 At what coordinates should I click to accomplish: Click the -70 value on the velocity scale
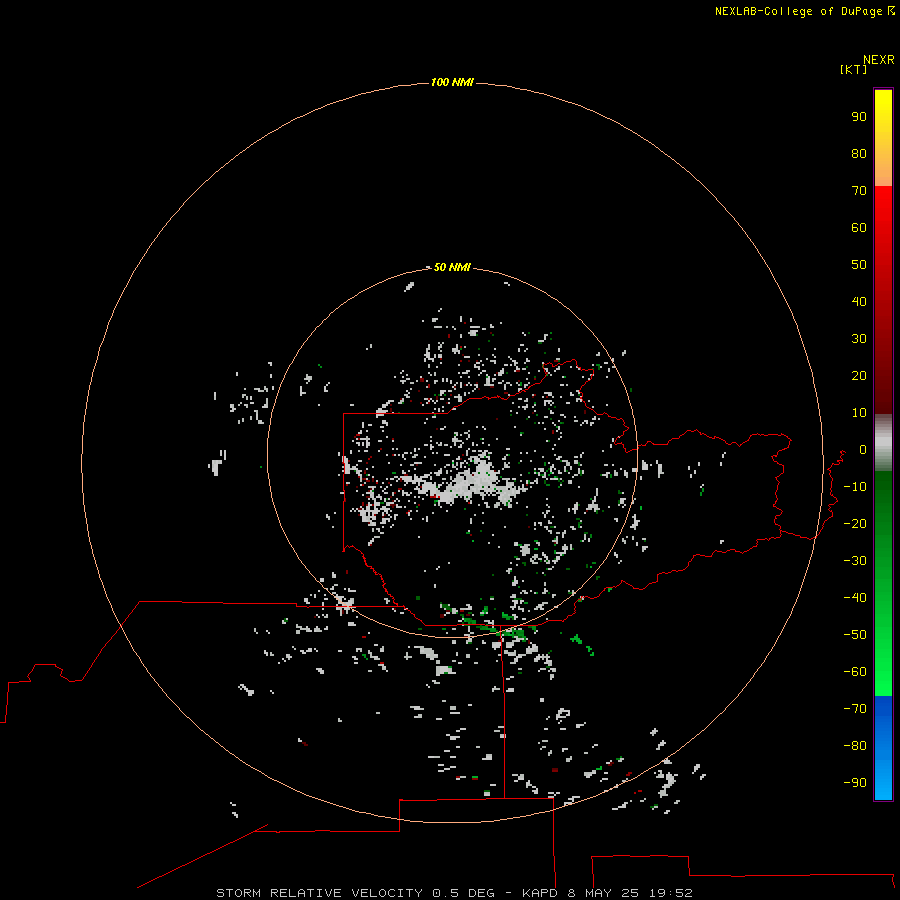[x=855, y=709]
